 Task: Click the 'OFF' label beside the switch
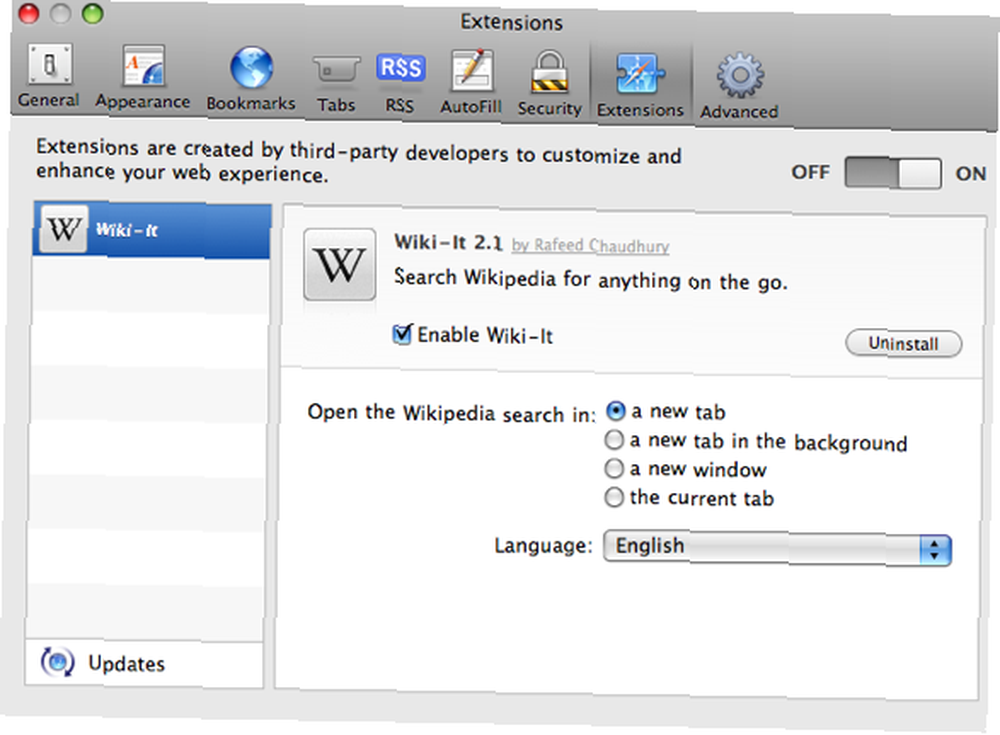(x=811, y=172)
